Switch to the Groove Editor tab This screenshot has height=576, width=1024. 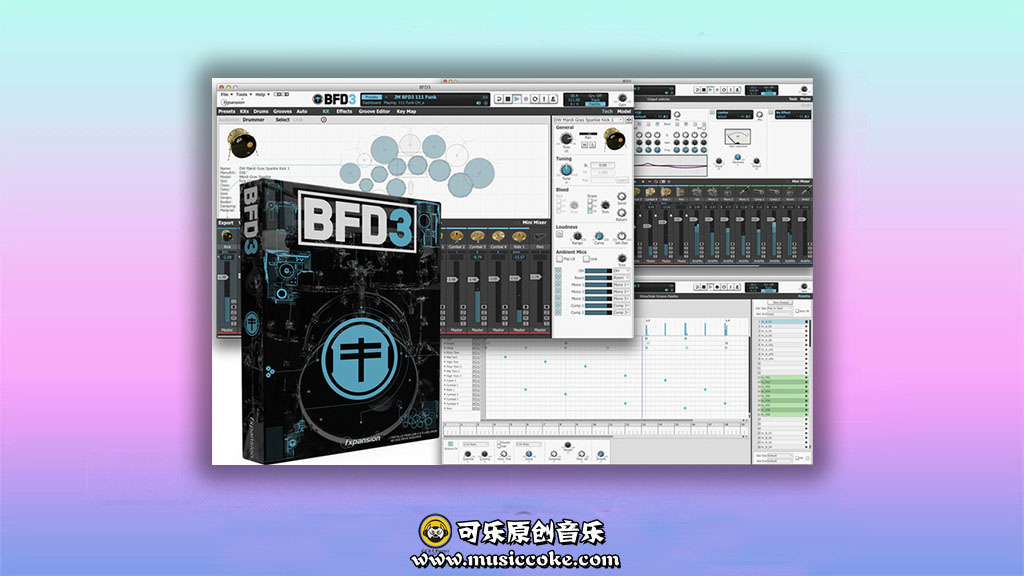tap(374, 112)
